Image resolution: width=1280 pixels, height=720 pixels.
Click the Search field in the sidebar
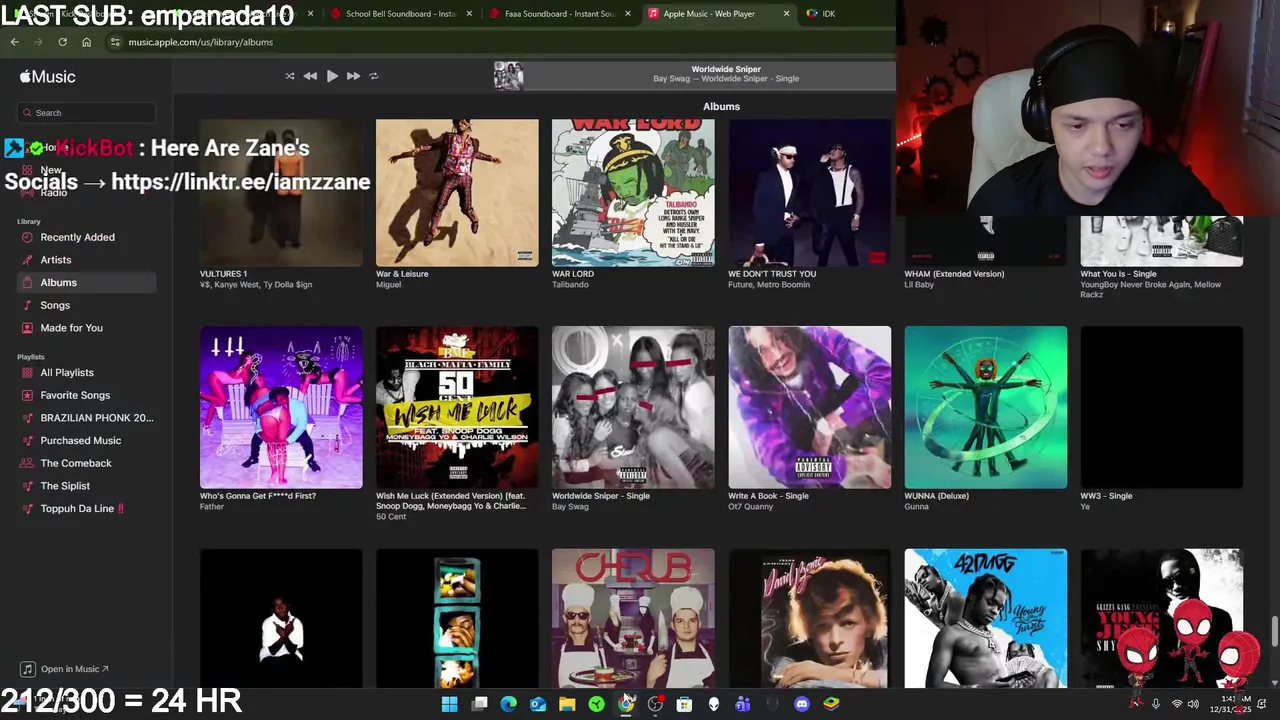(x=86, y=113)
